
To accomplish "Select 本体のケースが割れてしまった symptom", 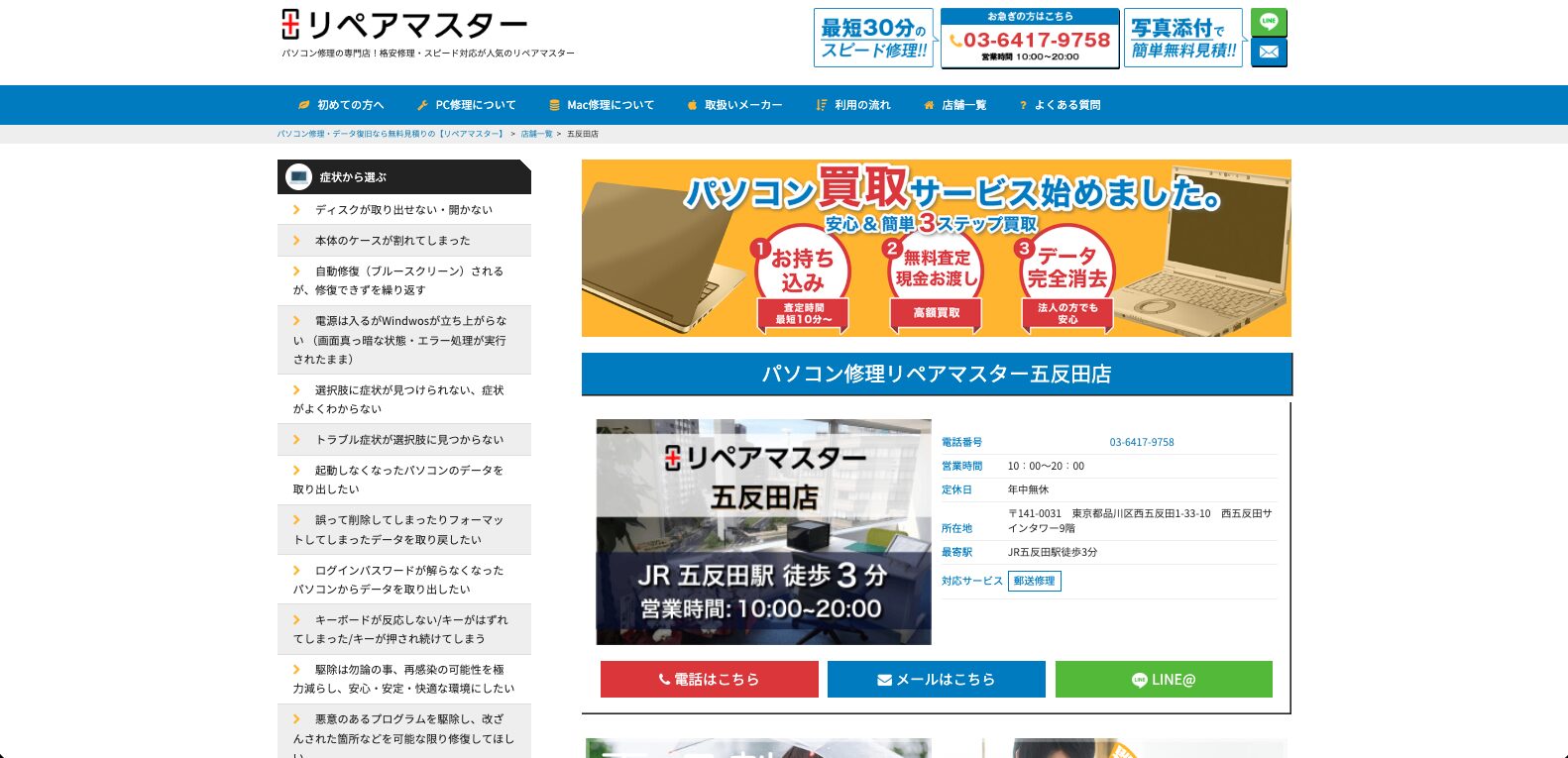I will coord(404,240).
